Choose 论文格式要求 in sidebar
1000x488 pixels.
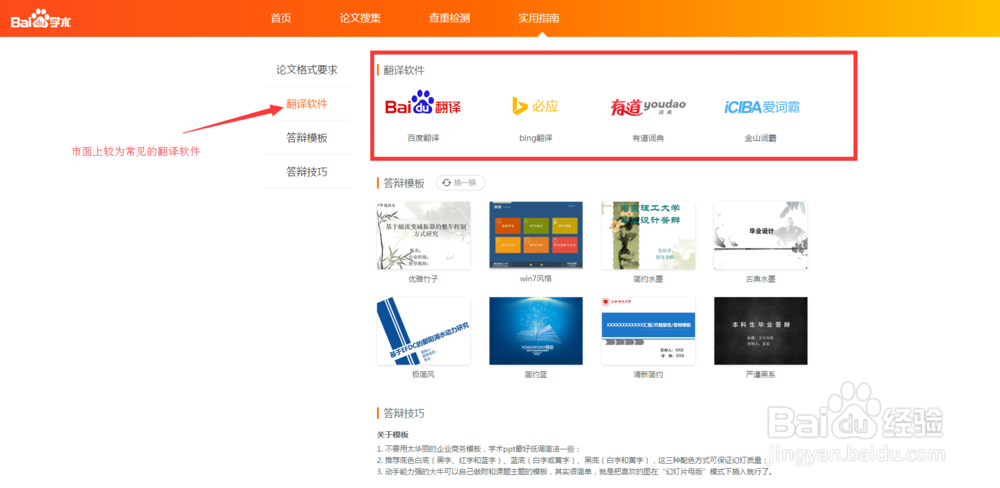coord(307,70)
